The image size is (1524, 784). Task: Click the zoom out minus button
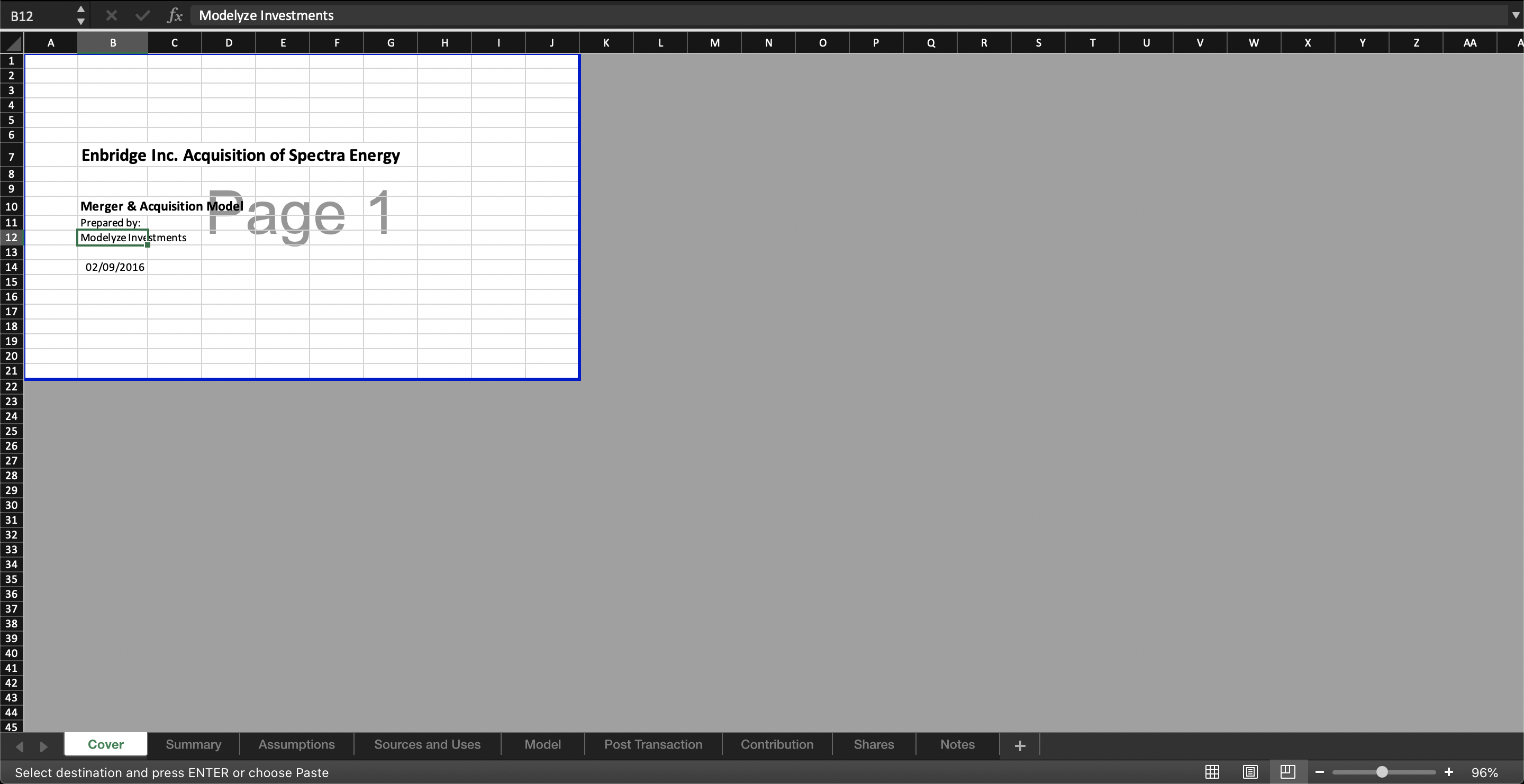pyautogui.click(x=1319, y=772)
